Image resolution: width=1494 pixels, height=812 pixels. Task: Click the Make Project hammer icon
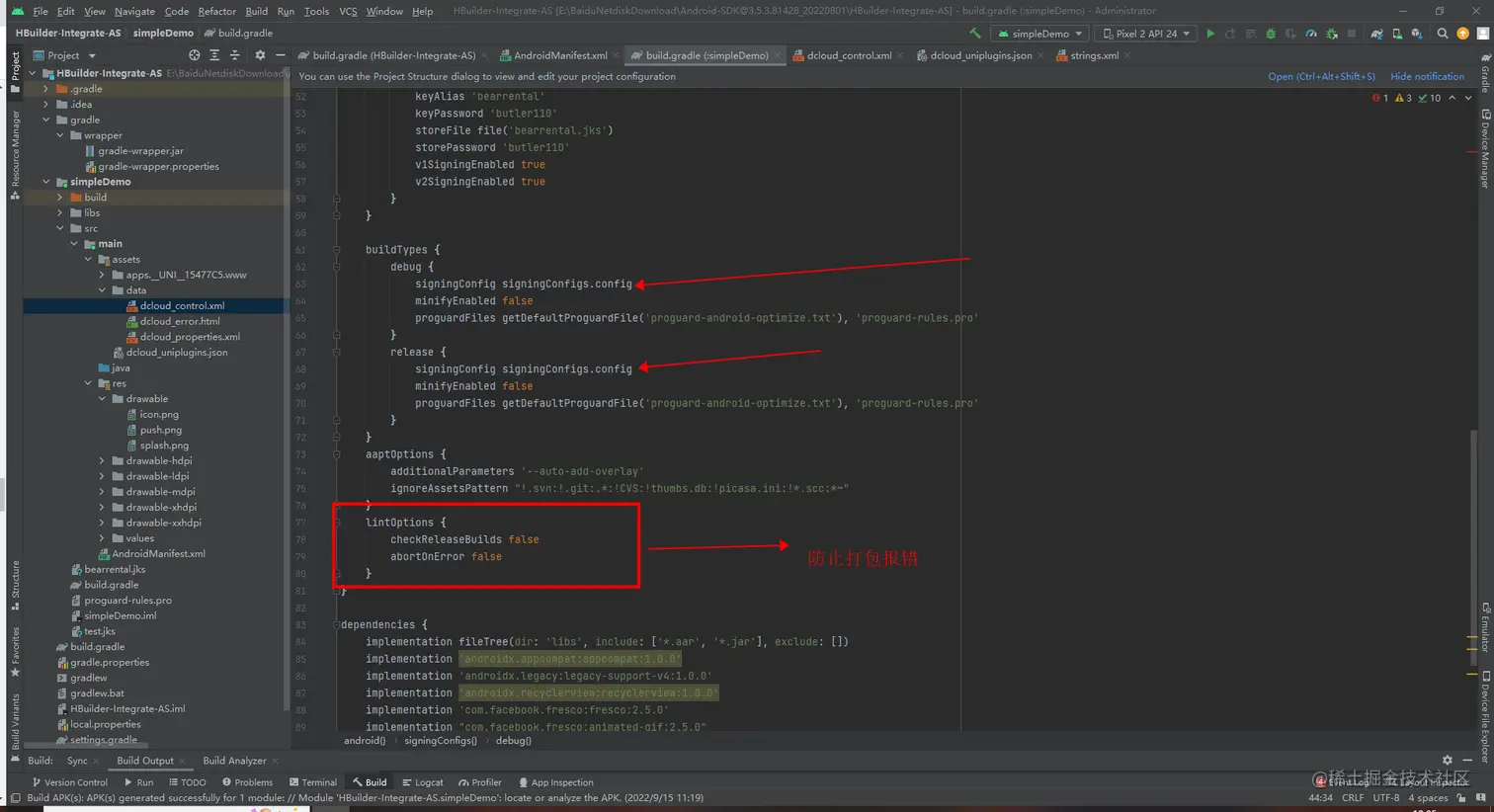pos(975,34)
